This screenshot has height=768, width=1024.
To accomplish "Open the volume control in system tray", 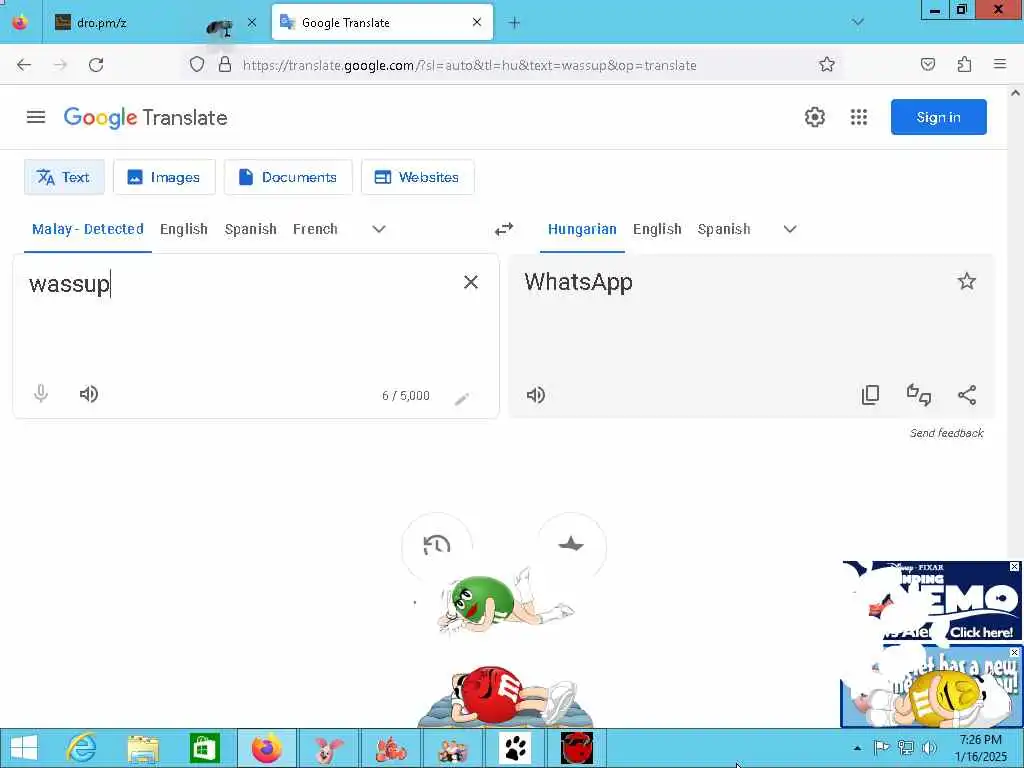I will click(x=929, y=748).
